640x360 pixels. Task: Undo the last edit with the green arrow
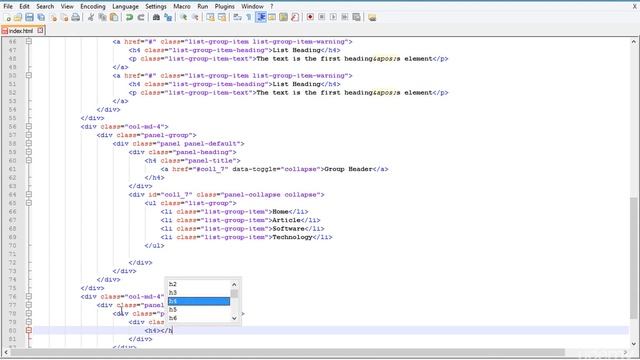(x=129, y=18)
